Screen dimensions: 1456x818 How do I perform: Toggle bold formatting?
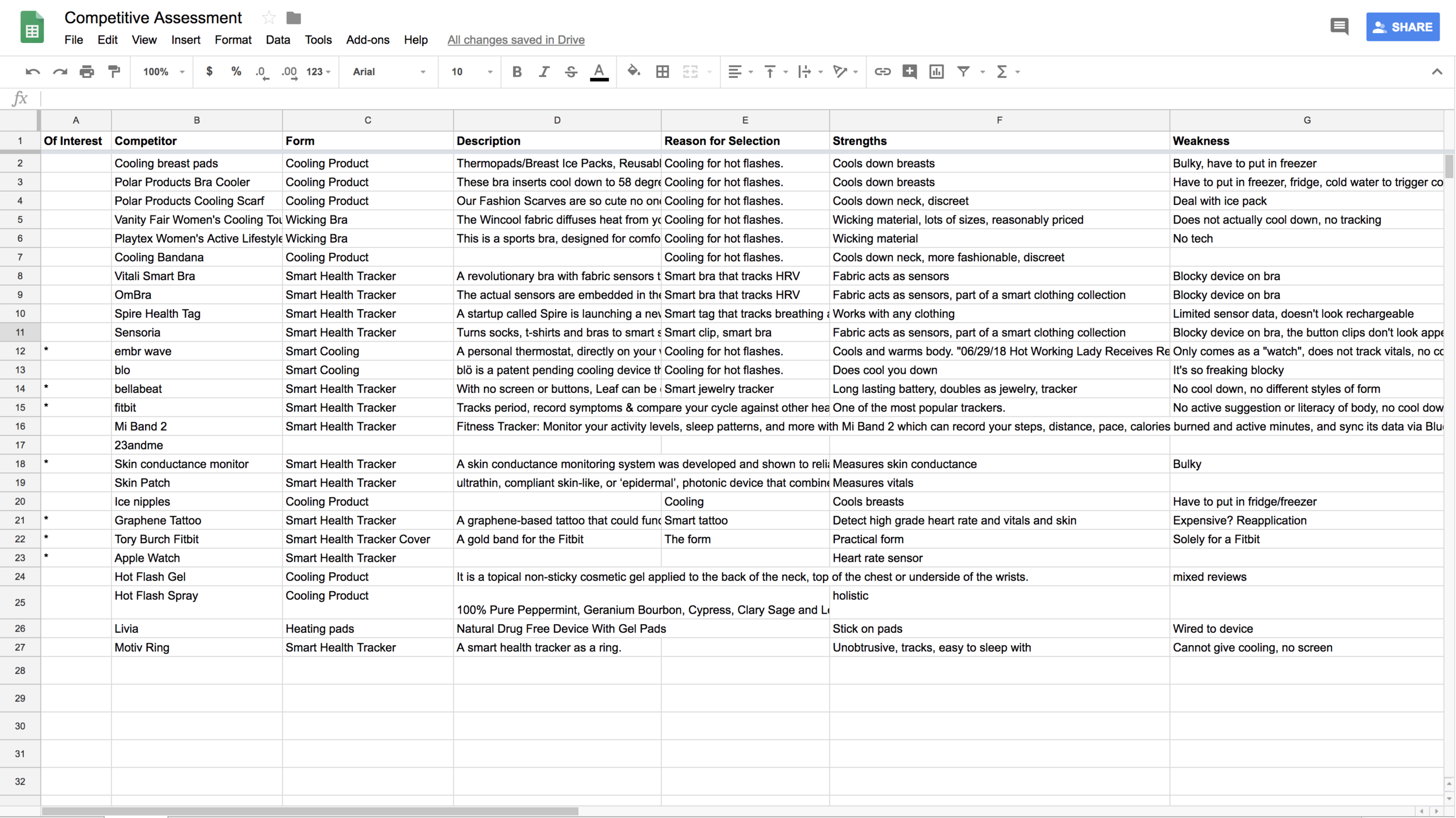point(517,72)
